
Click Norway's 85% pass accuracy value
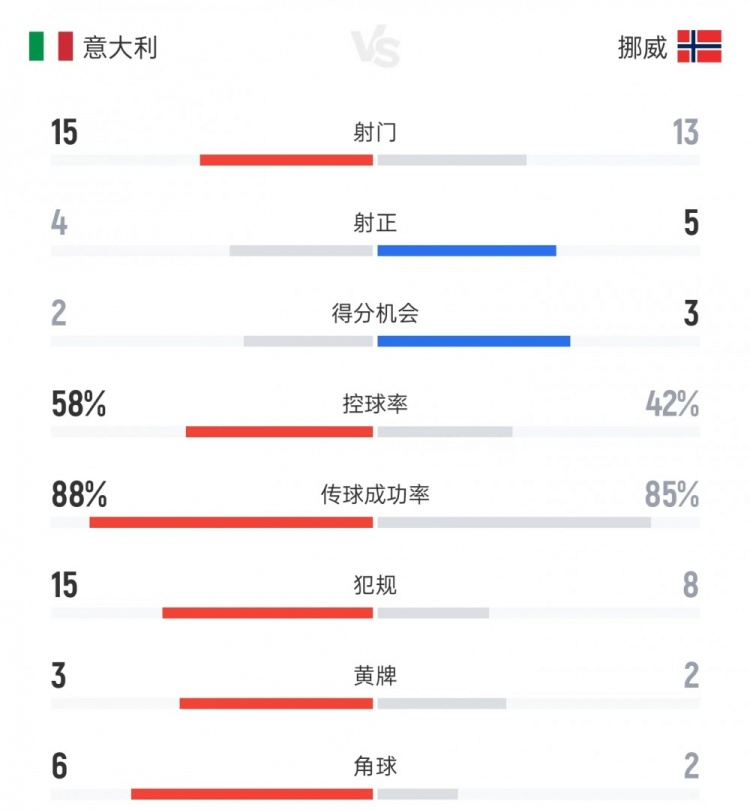672,494
